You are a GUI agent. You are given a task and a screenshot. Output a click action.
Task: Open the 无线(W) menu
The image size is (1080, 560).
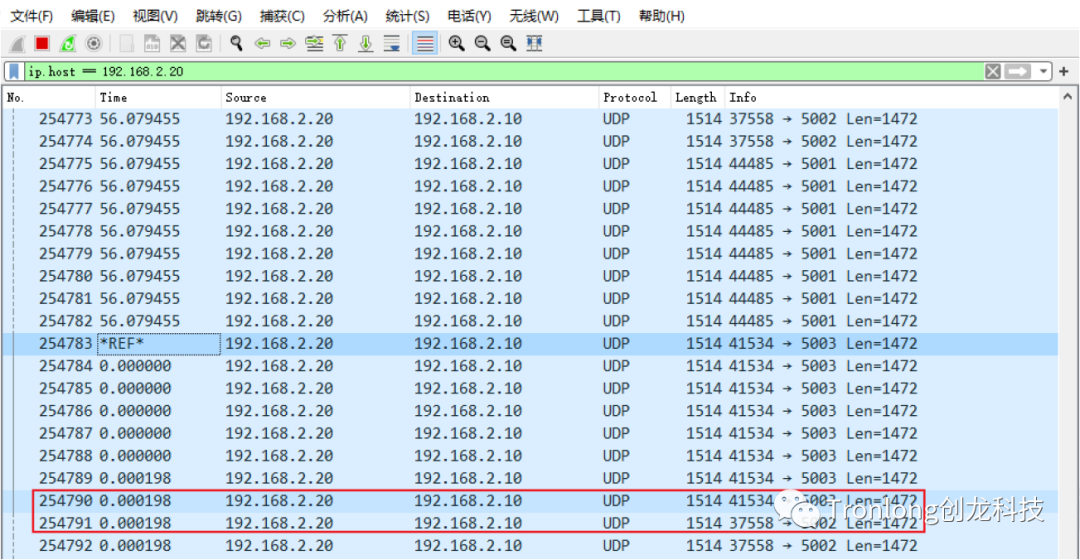click(534, 16)
